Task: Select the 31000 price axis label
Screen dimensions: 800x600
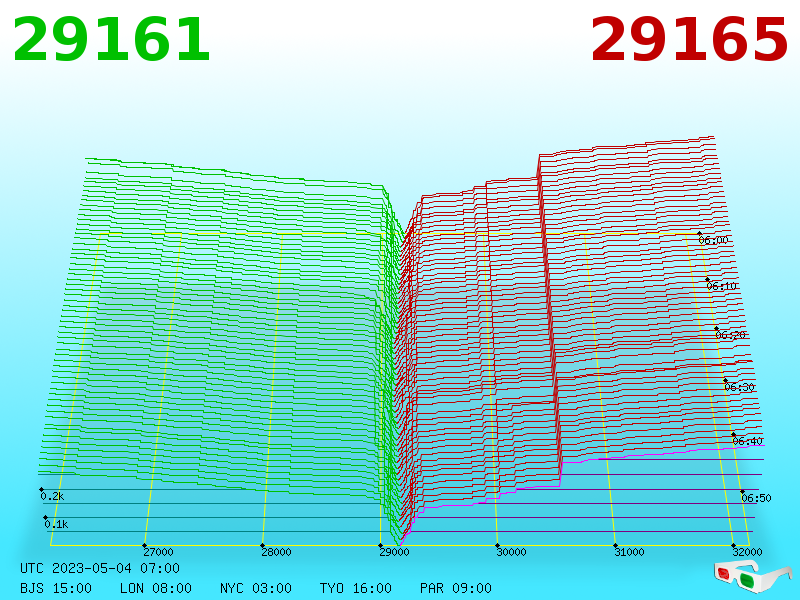Action: click(x=629, y=552)
